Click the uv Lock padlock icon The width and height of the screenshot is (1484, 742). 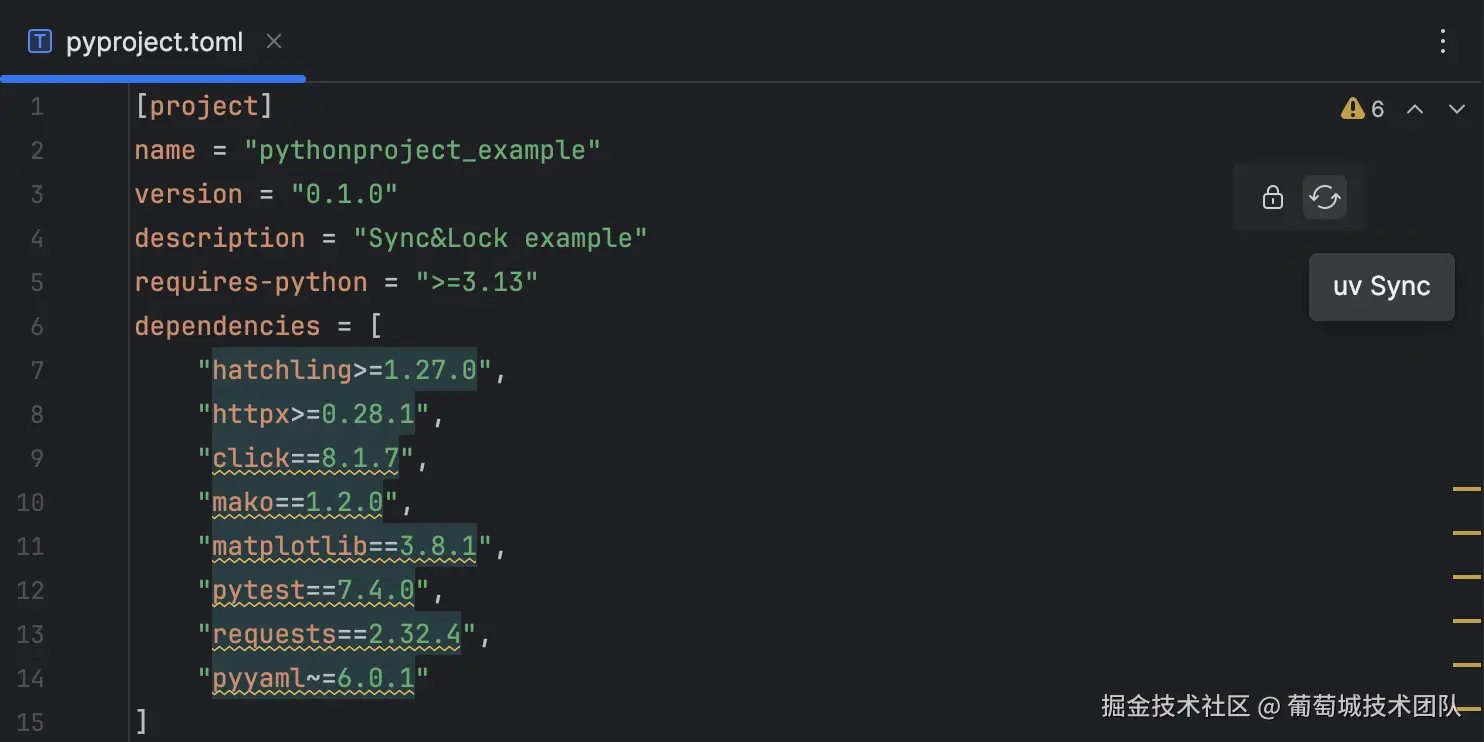point(1272,197)
